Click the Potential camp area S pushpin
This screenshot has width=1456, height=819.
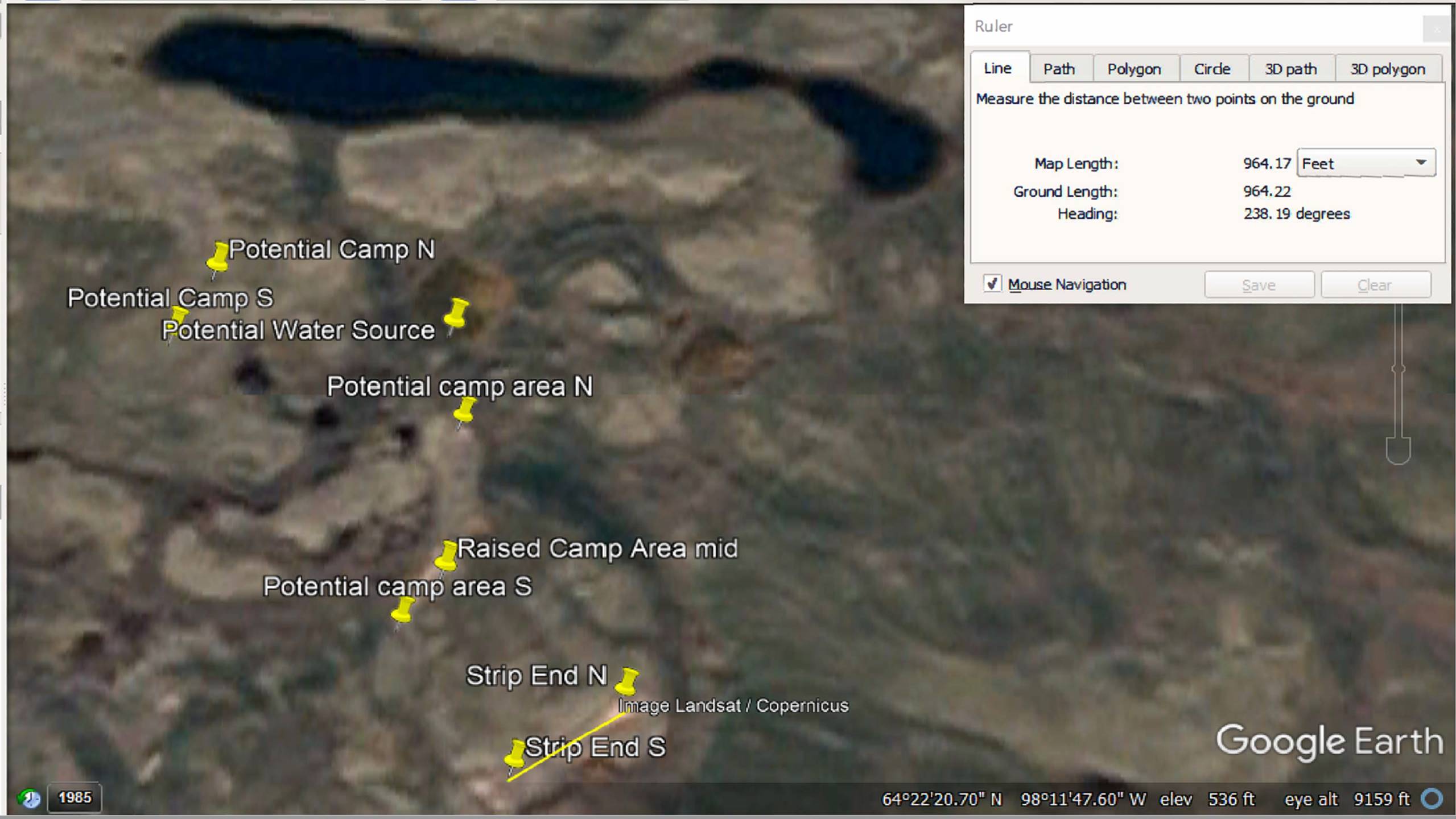402,611
